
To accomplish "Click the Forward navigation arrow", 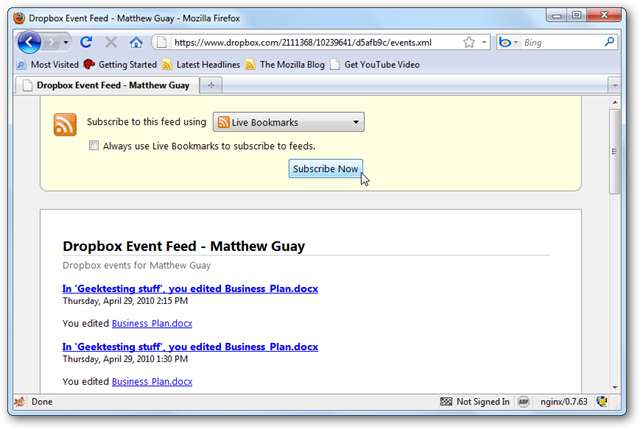I will (52, 42).
